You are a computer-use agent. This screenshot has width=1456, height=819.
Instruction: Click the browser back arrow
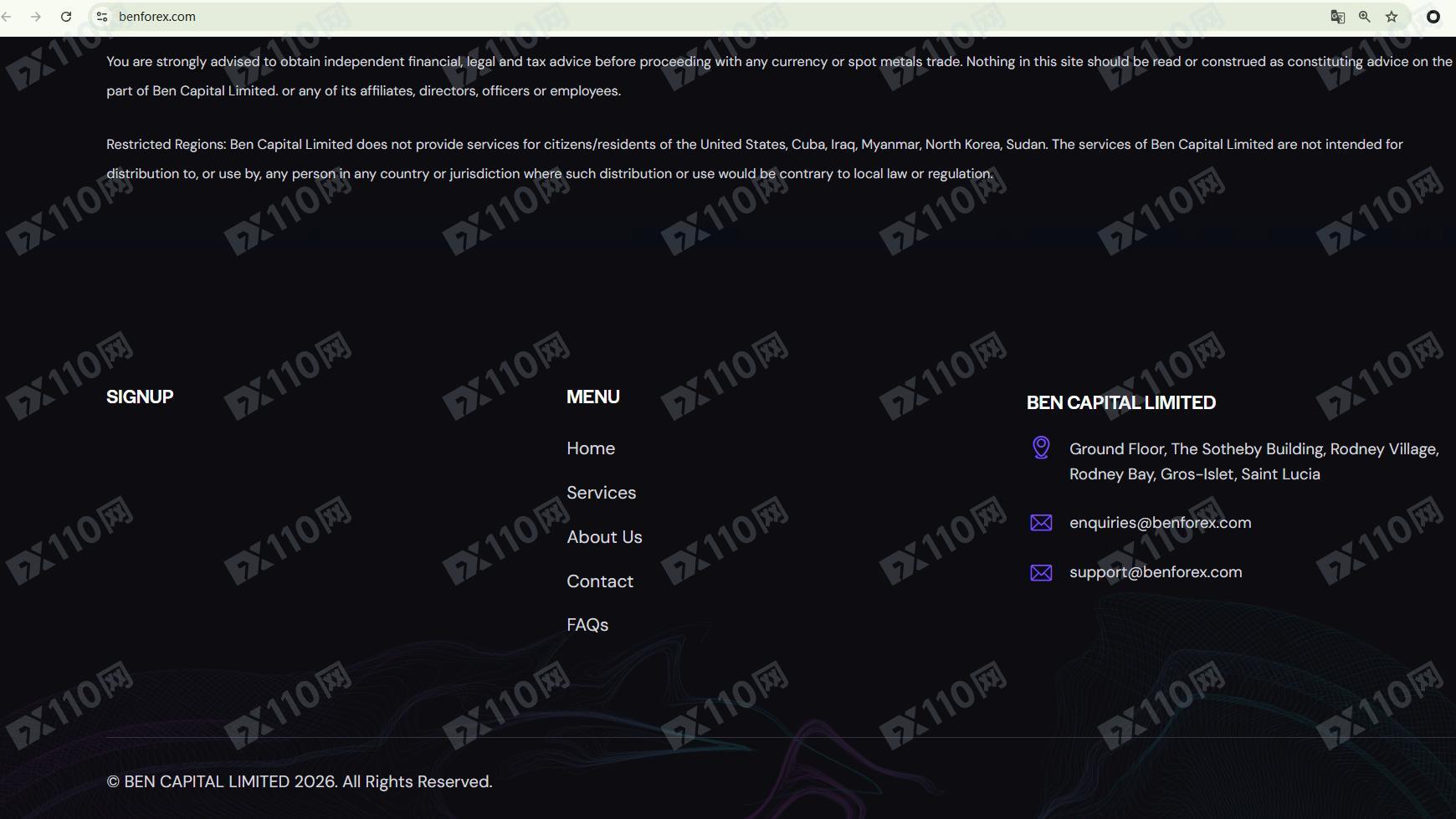click(7, 17)
